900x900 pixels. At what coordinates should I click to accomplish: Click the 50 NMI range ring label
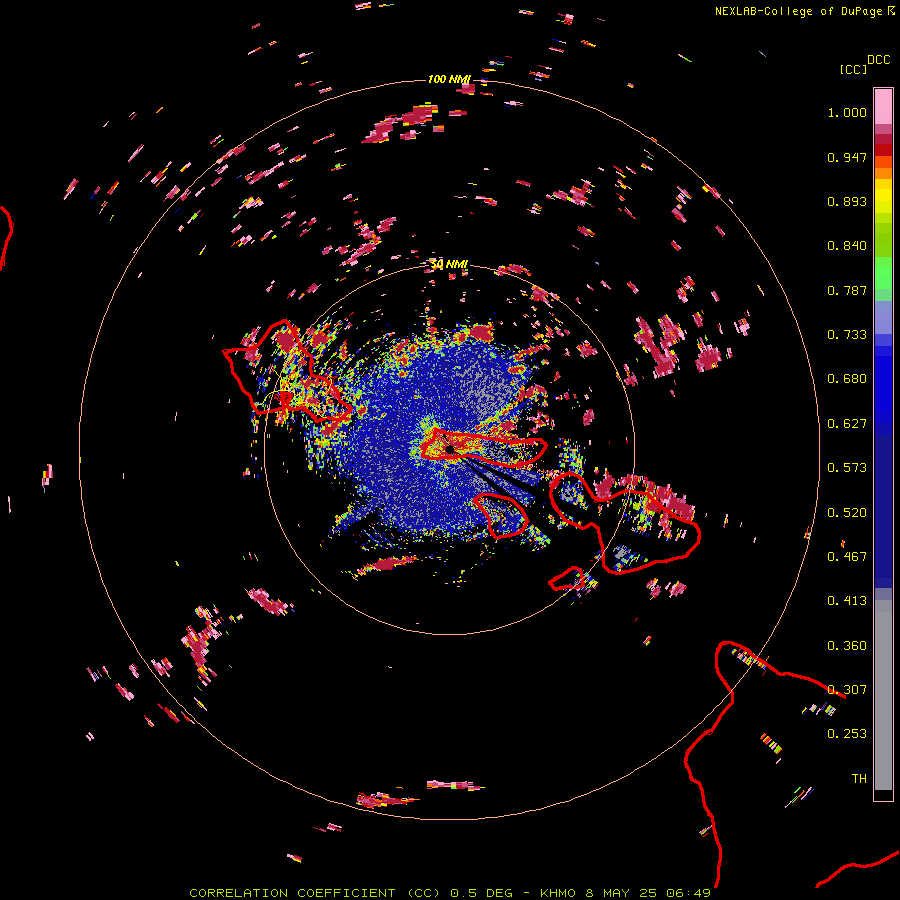click(x=449, y=265)
